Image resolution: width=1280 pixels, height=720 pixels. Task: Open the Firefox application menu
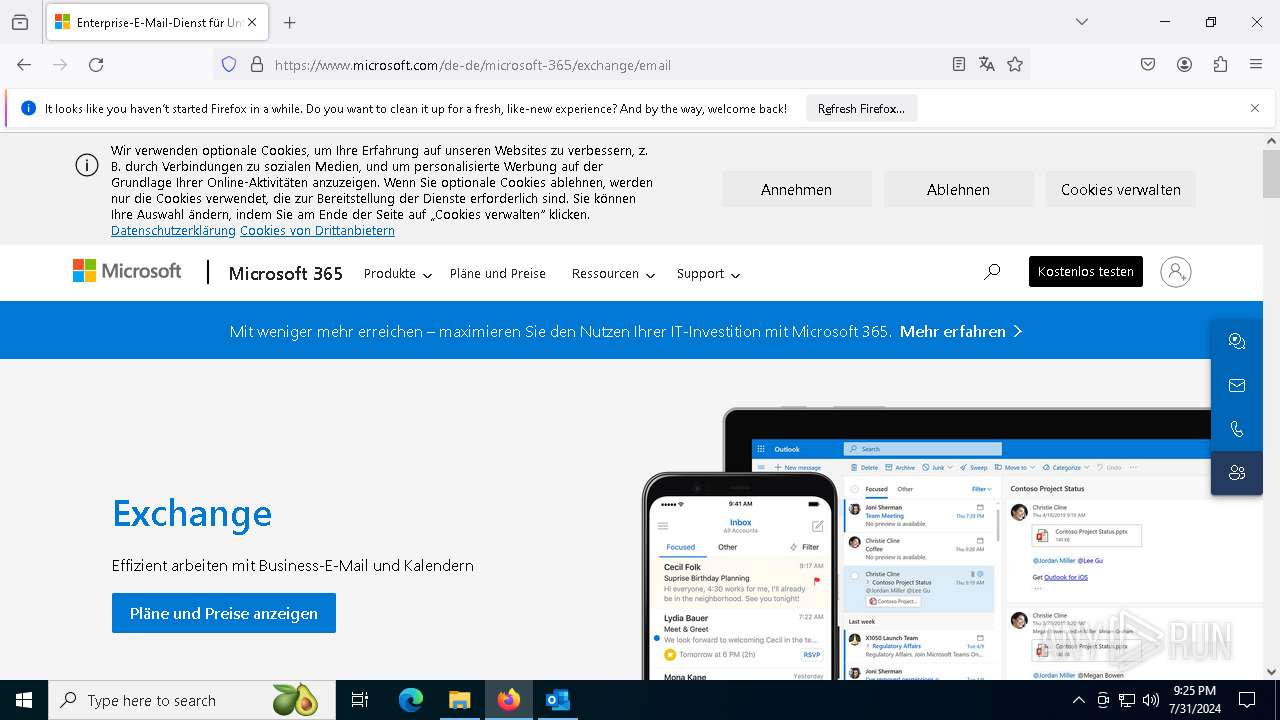coord(1256,64)
